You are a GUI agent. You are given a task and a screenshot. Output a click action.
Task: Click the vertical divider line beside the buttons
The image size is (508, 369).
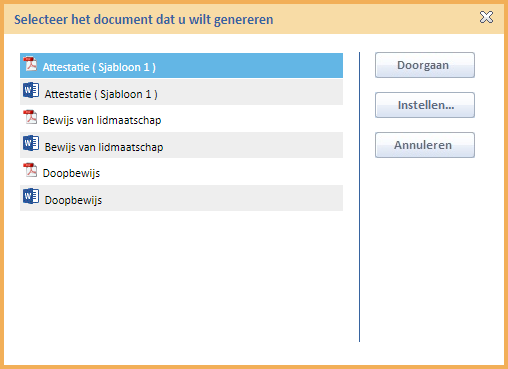coord(359,197)
